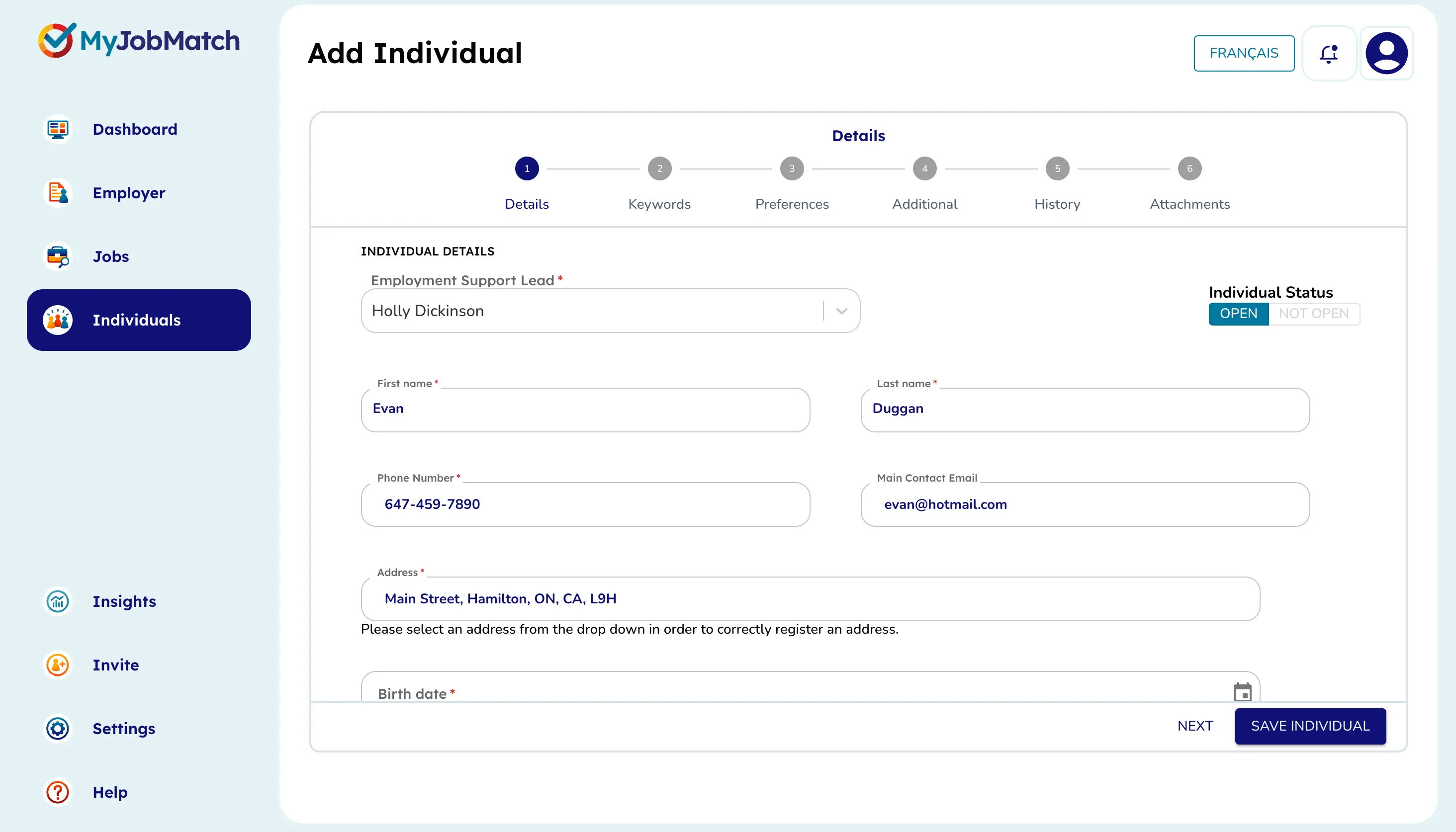The image size is (1456, 832).
Task: Click the First name field with Evan
Action: click(x=585, y=410)
